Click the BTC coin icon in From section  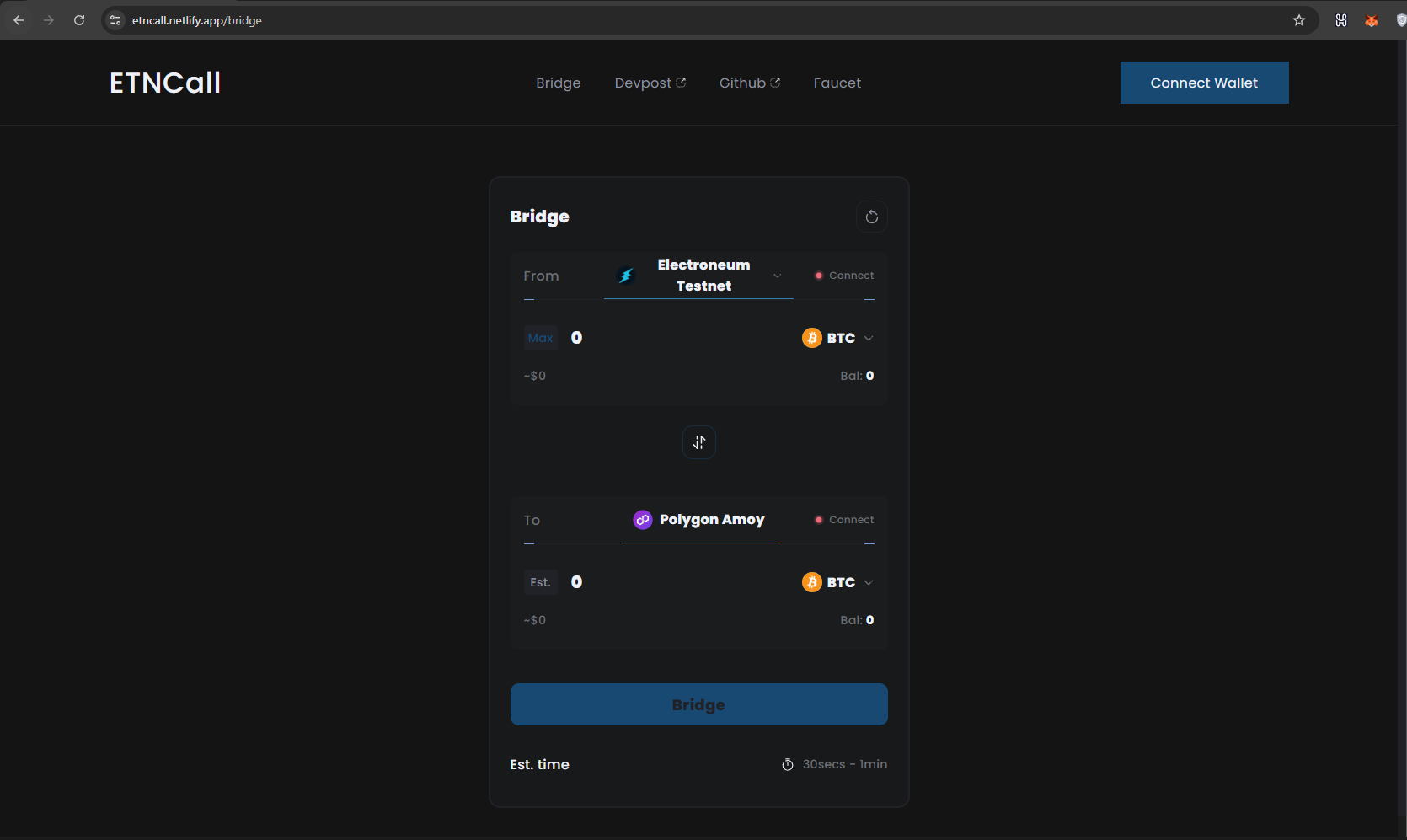click(812, 338)
